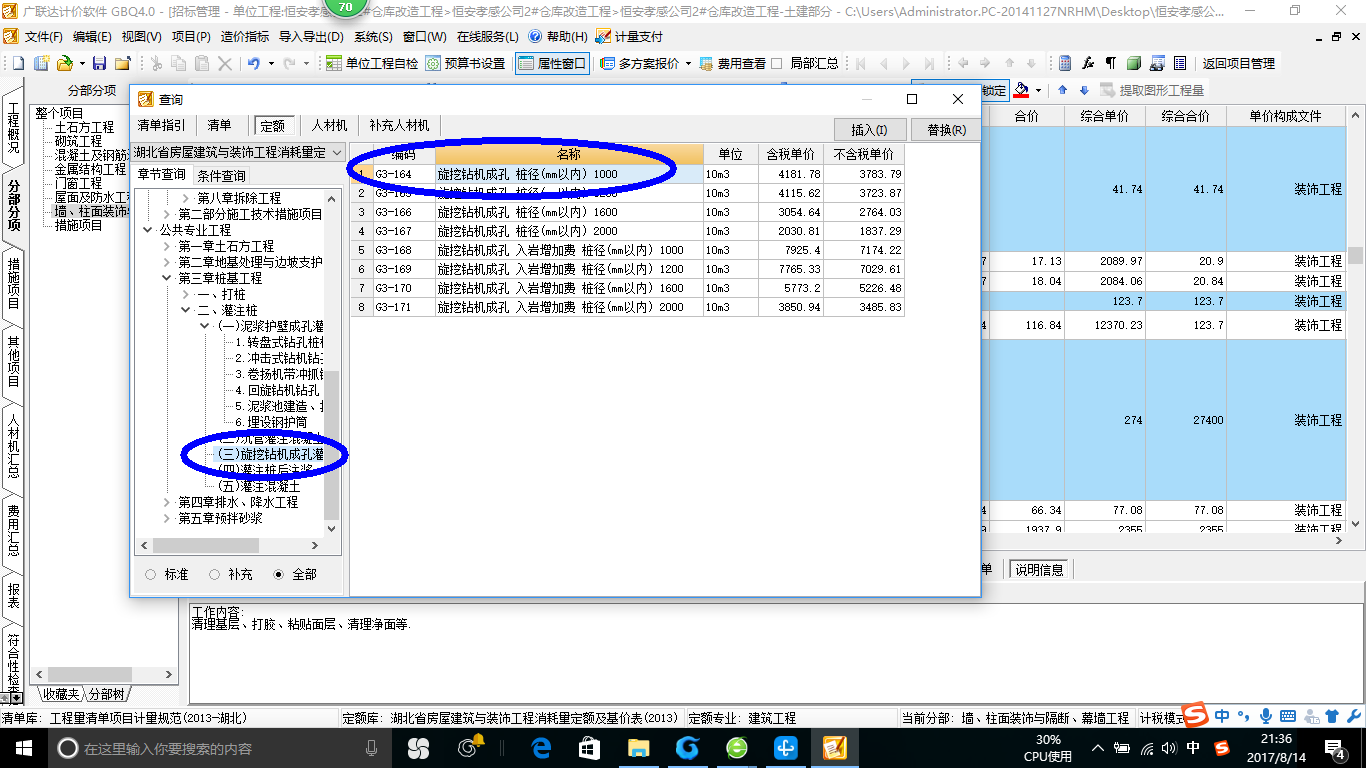Click the blue move-down arrow icon
Viewport: 1366px width, 768px height.
(x=1085, y=90)
